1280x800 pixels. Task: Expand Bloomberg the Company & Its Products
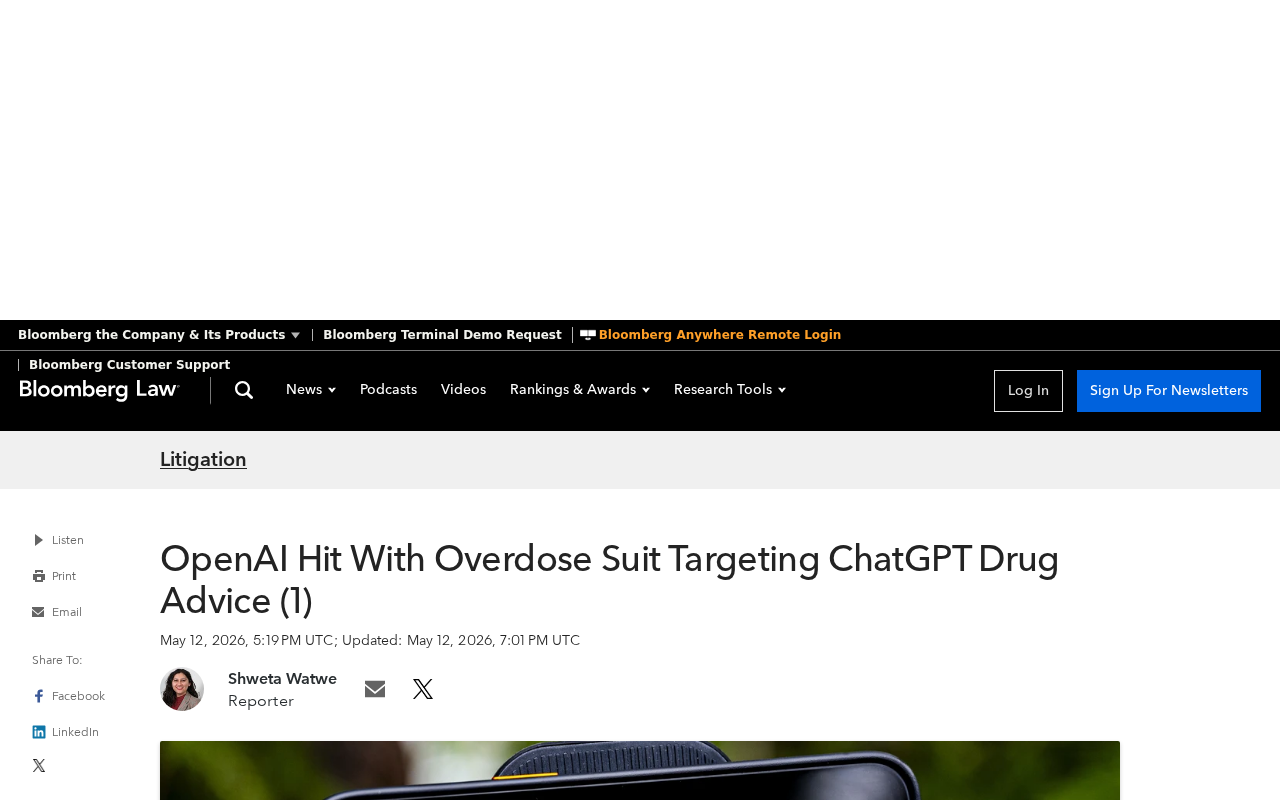click(x=159, y=335)
